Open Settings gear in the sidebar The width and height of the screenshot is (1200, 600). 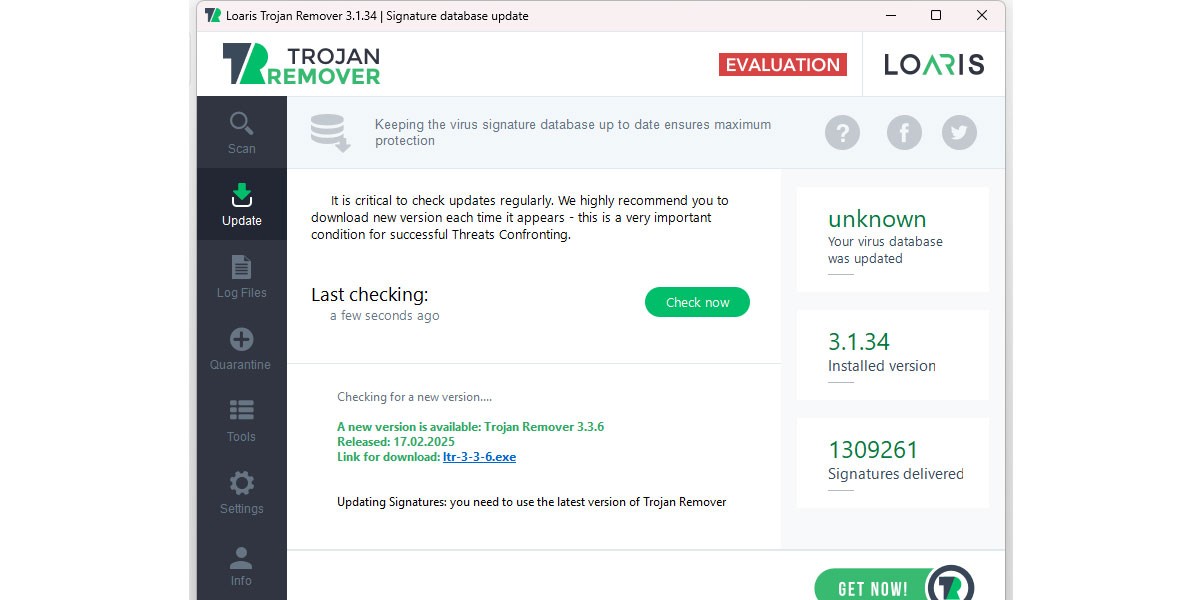(x=242, y=493)
